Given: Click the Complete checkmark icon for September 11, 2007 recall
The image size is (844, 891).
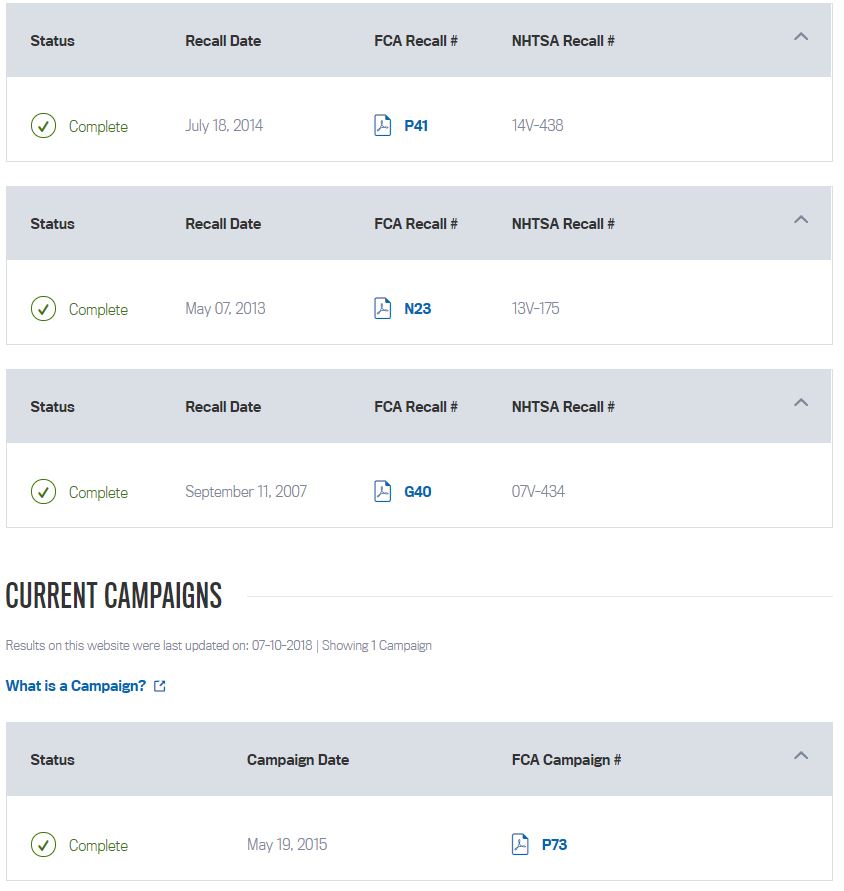Looking at the screenshot, I should point(43,492).
